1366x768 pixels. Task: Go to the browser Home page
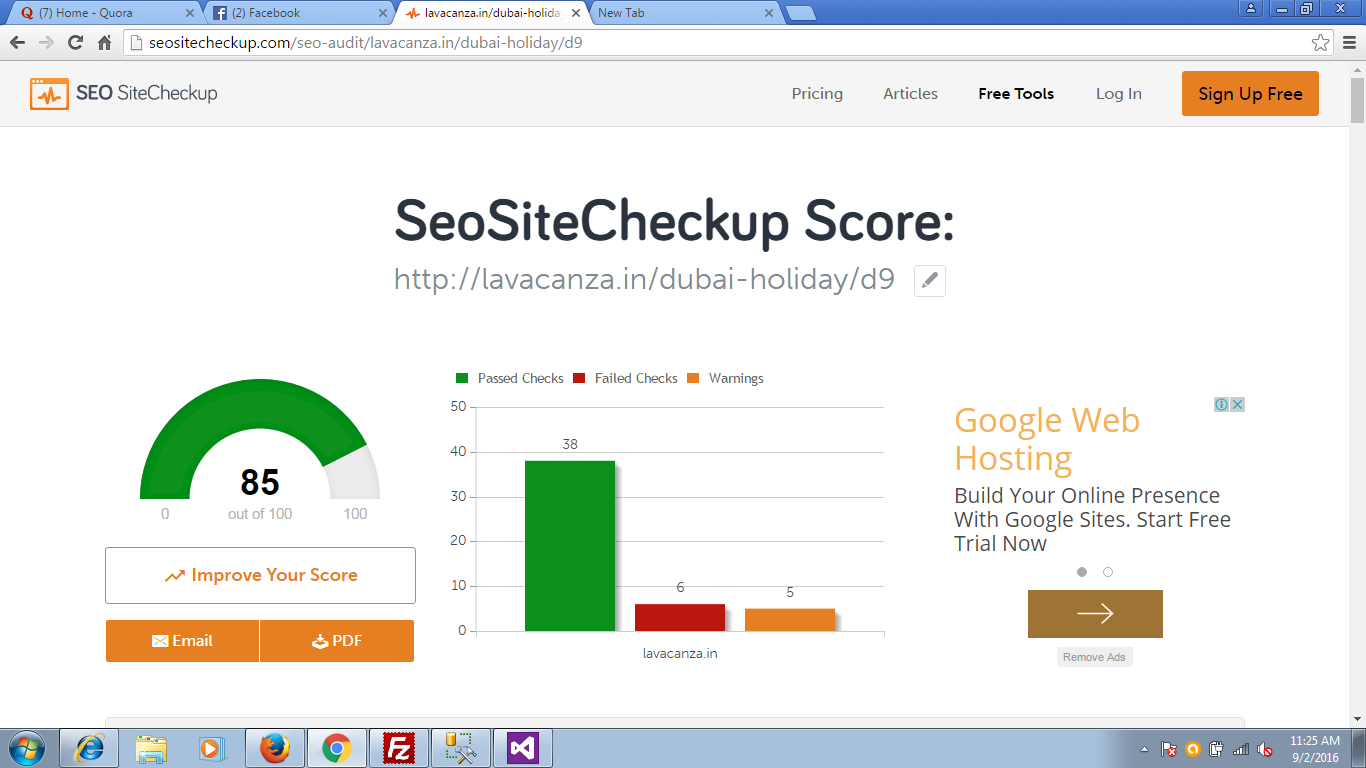click(x=104, y=43)
